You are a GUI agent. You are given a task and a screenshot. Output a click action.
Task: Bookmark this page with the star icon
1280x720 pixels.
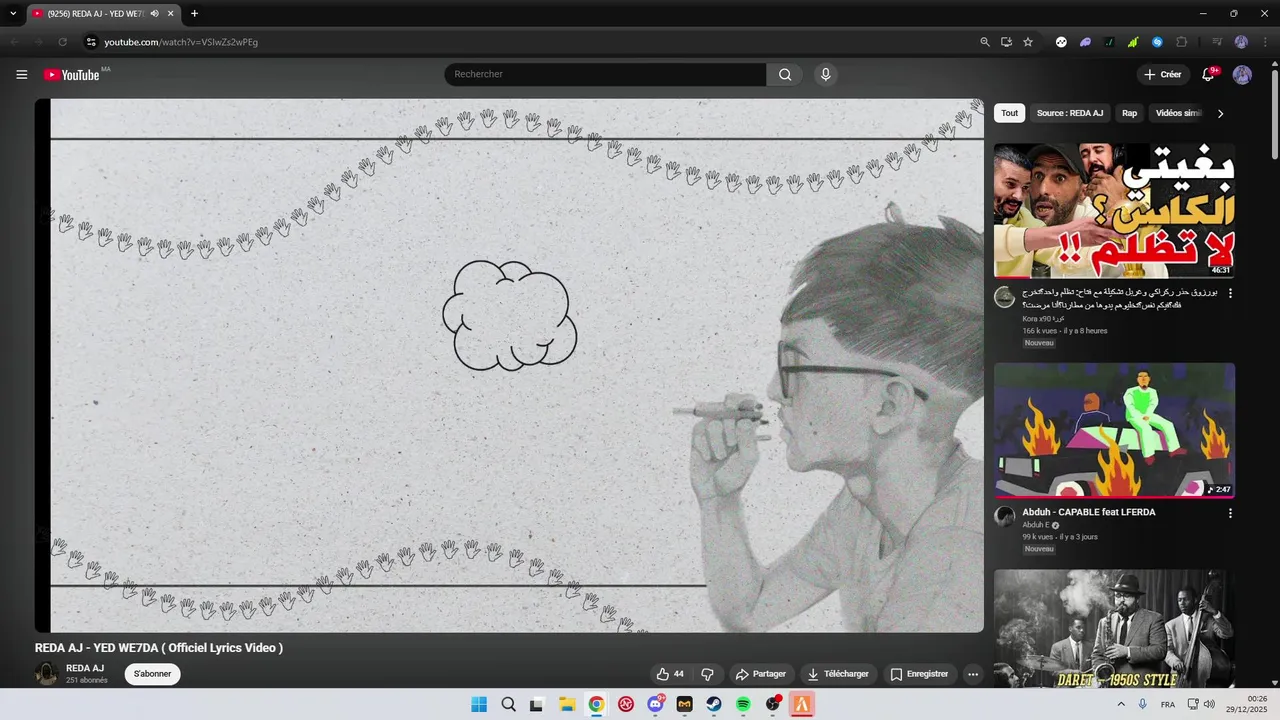point(1028,42)
